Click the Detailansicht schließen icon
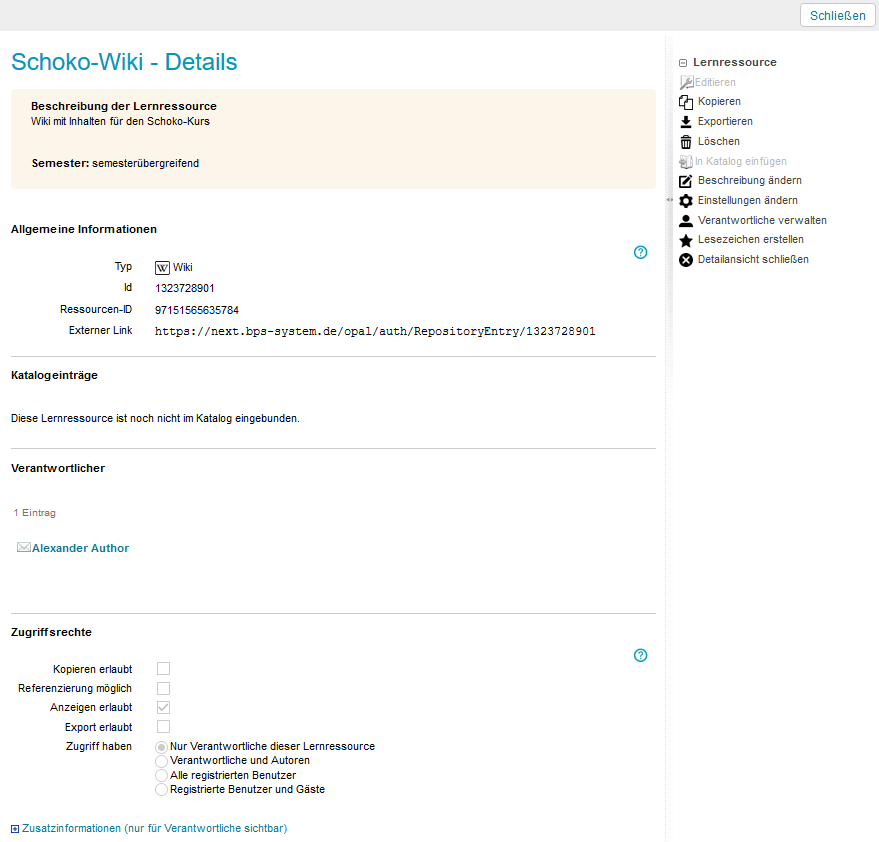The image size is (879, 842). pos(686,259)
